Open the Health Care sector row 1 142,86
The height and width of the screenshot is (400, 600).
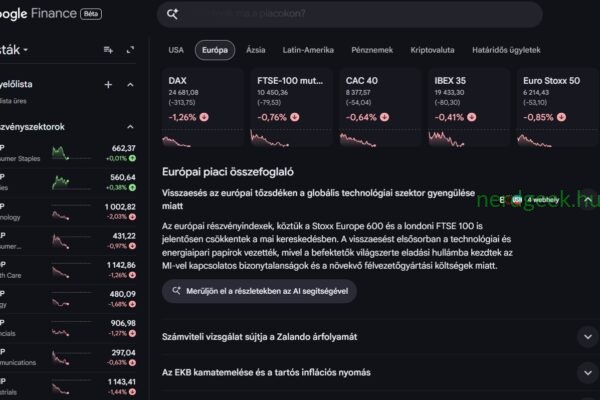click(x=68, y=270)
